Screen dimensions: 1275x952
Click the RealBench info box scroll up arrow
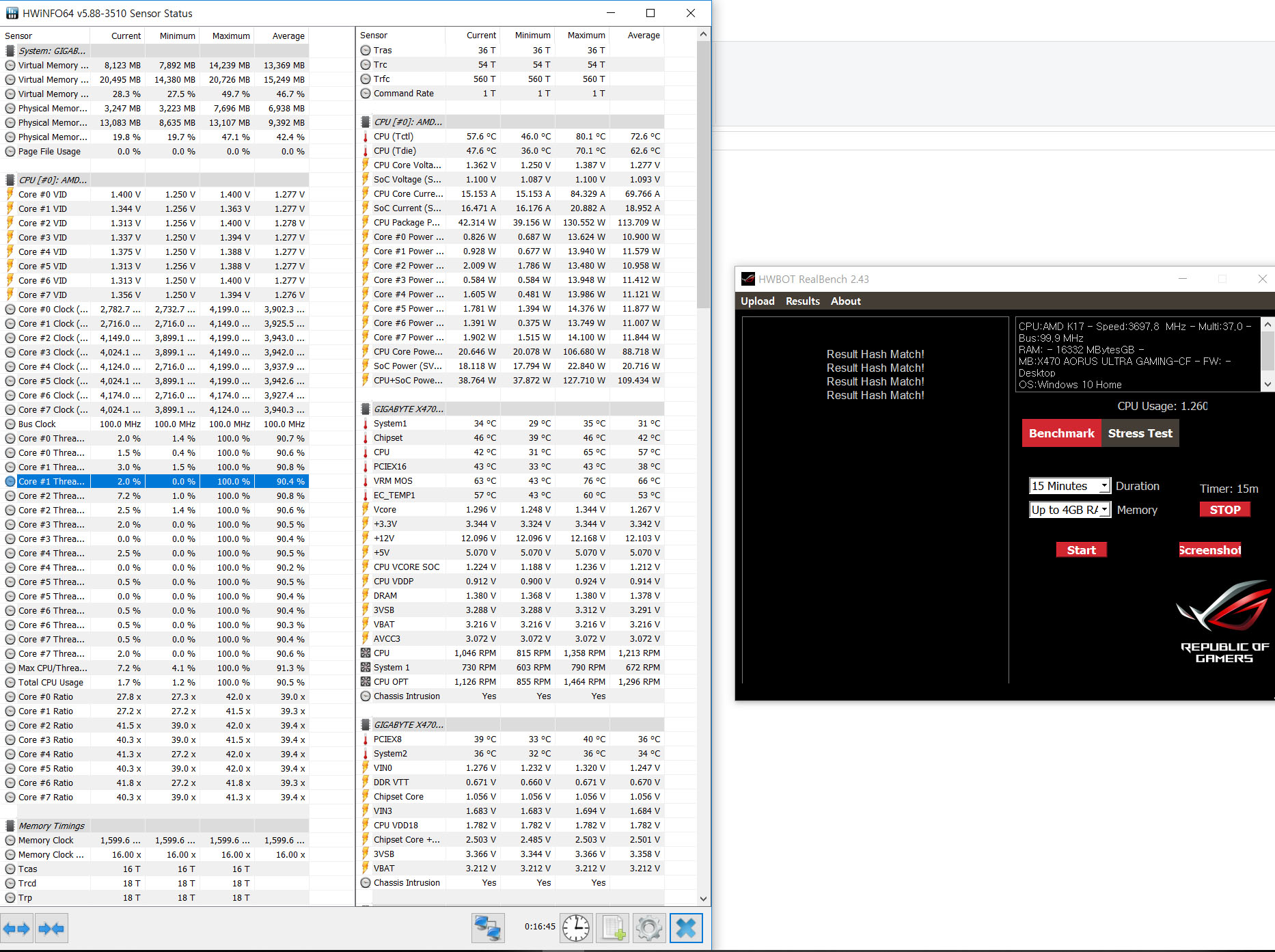[x=1267, y=325]
